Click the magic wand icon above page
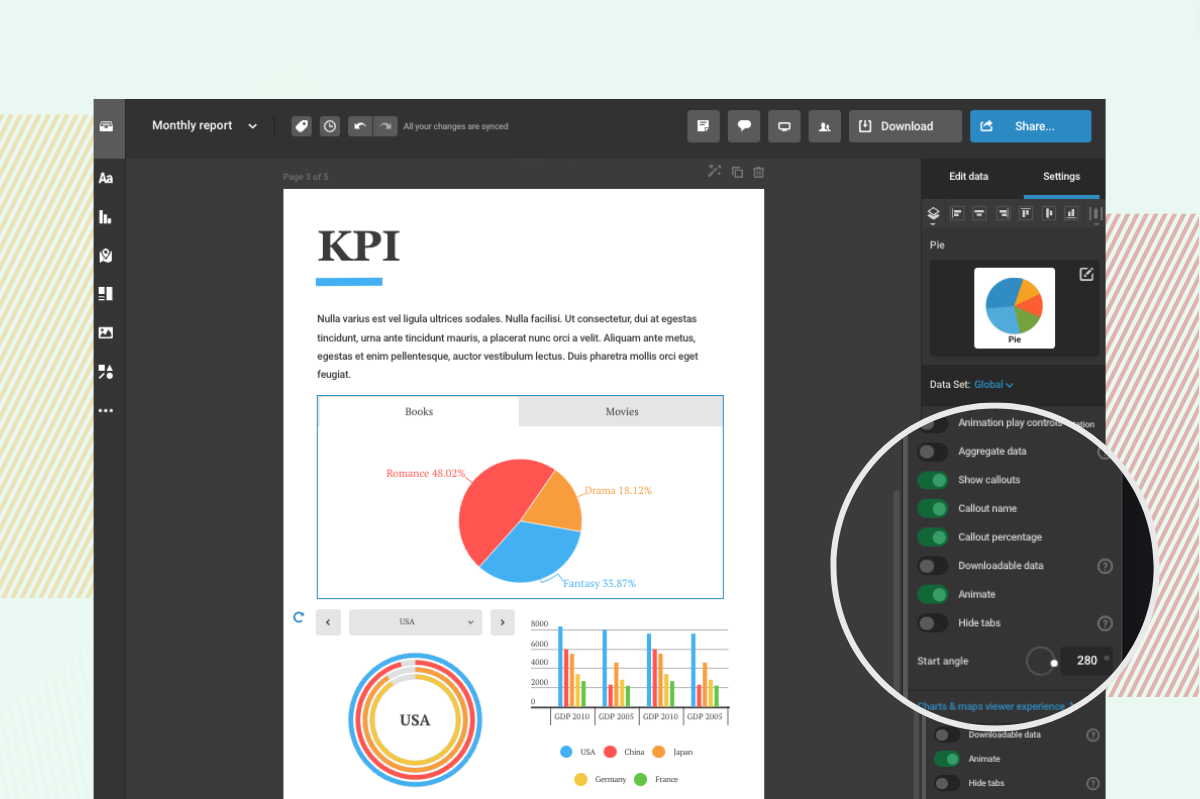The height and width of the screenshot is (799, 1200). pos(715,172)
